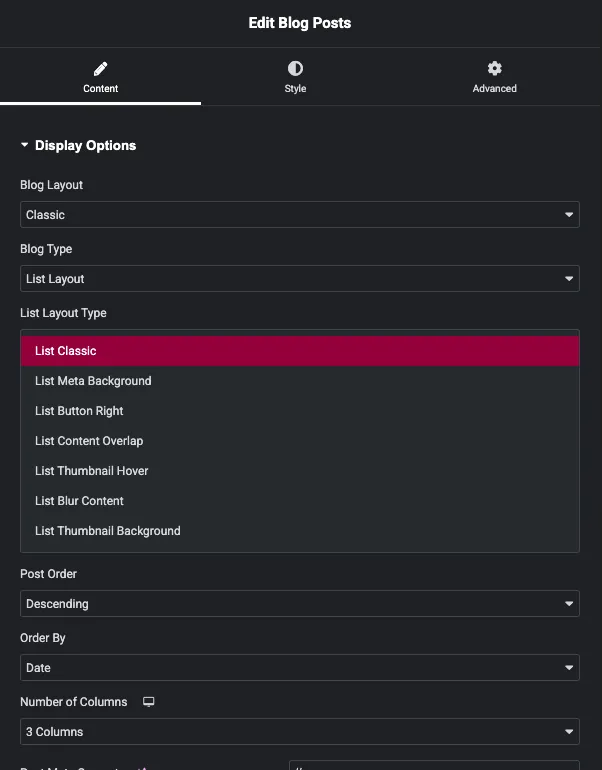Image resolution: width=602 pixels, height=770 pixels.
Task: Choose List Meta Background option
Action: [x=300, y=381]
